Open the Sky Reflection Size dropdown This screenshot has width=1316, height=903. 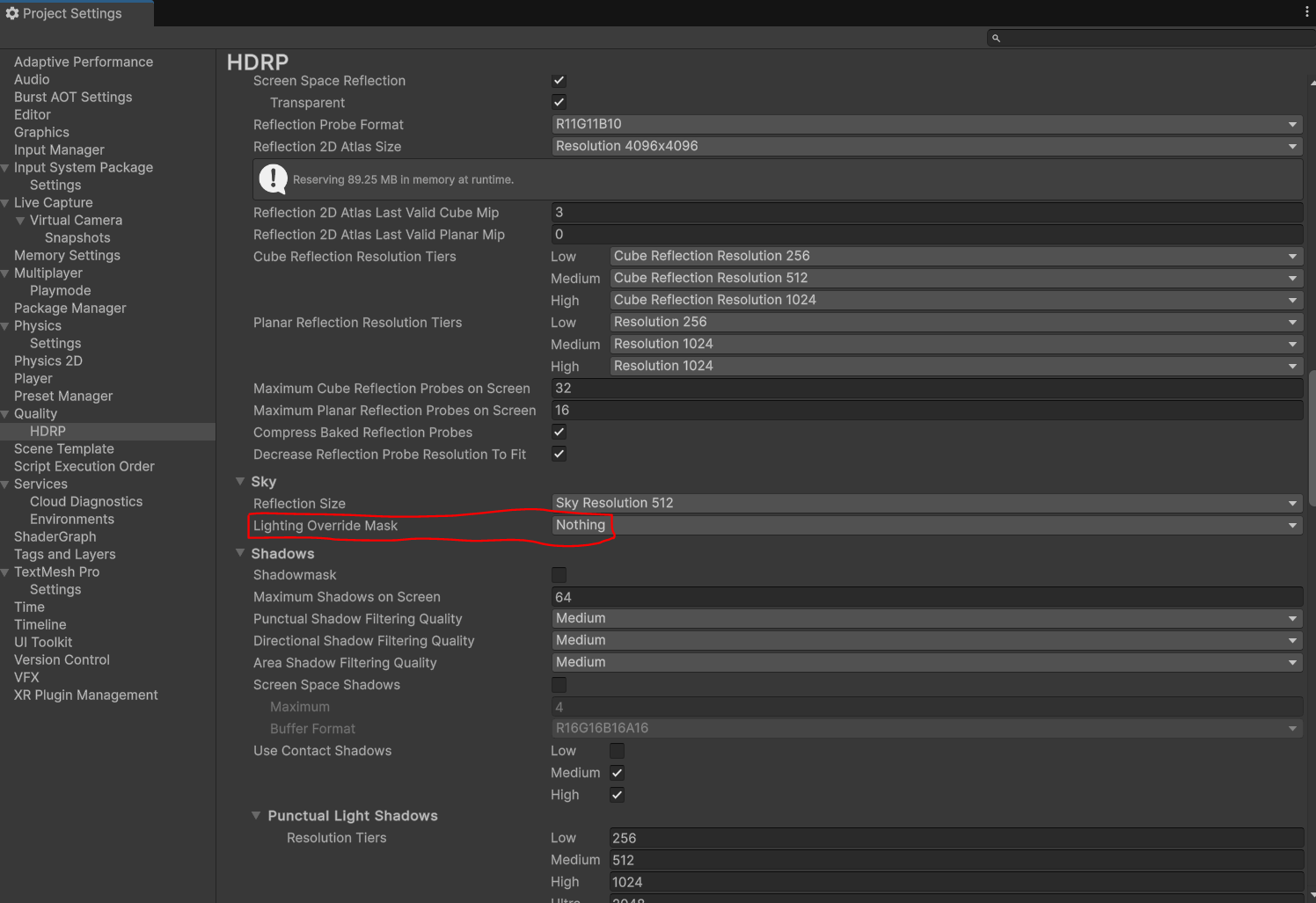pos(924,502)
